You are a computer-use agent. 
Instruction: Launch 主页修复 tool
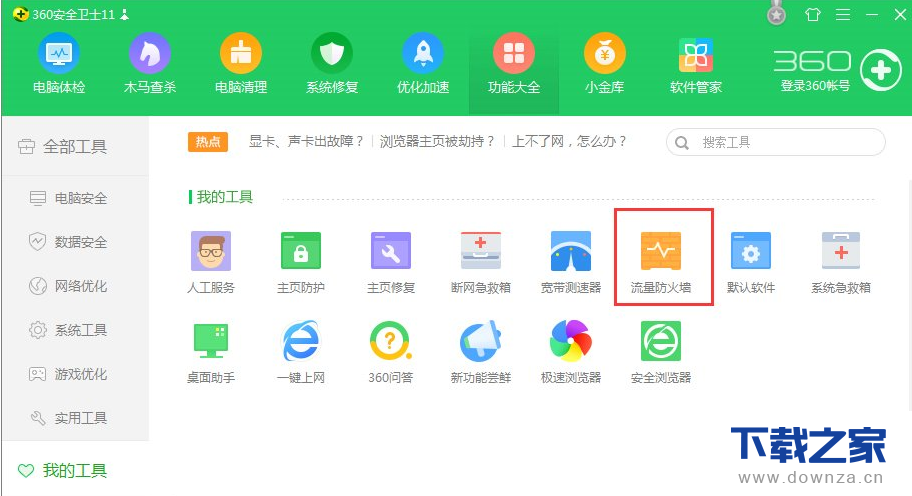[x=391, y=262]
